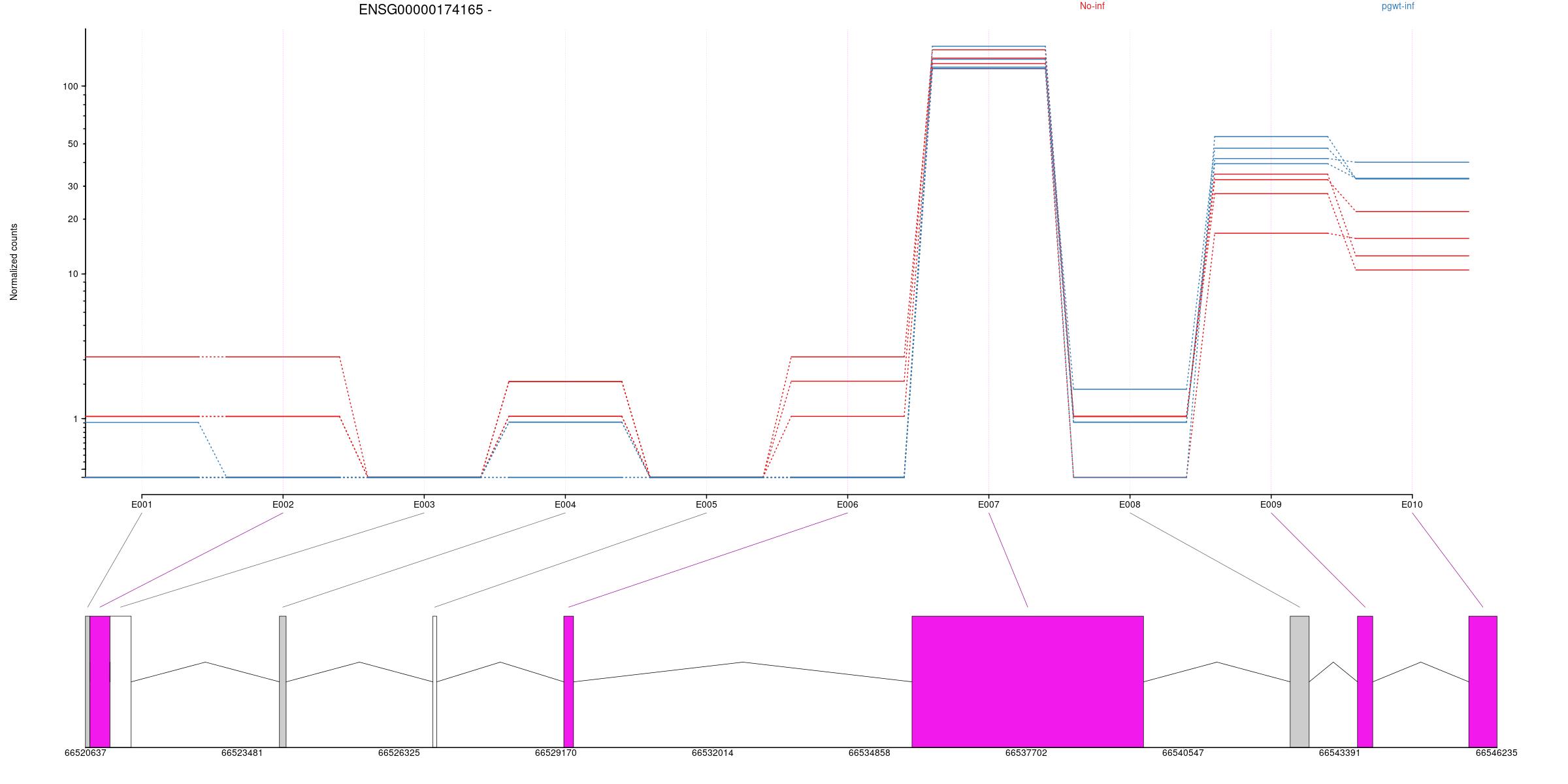This screenshot has height=784, width=1568.
Task: Click the Normalized counts axis label
Action: point(14,262)
